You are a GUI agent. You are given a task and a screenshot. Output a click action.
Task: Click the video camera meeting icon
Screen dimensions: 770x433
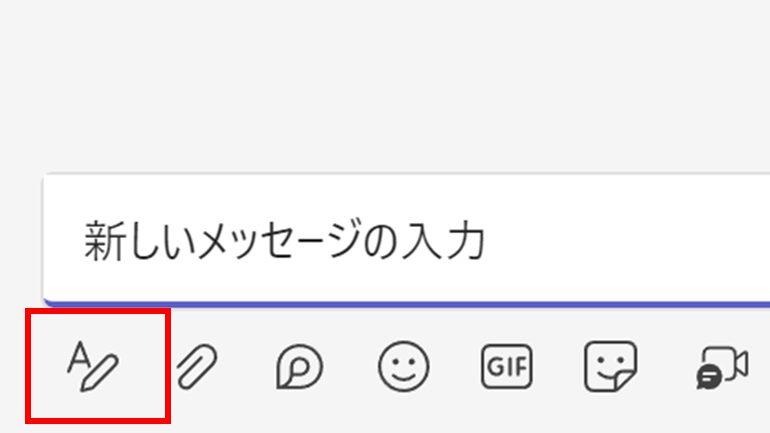pos(722,367)
